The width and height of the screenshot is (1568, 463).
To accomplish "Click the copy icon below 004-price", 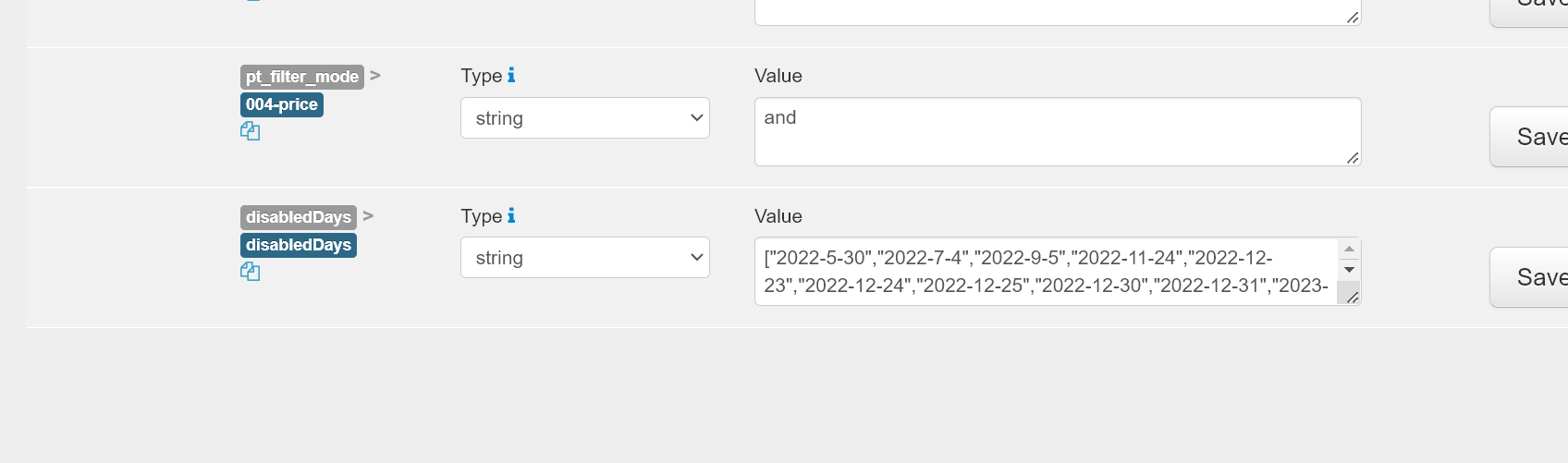I will (250, 131).
